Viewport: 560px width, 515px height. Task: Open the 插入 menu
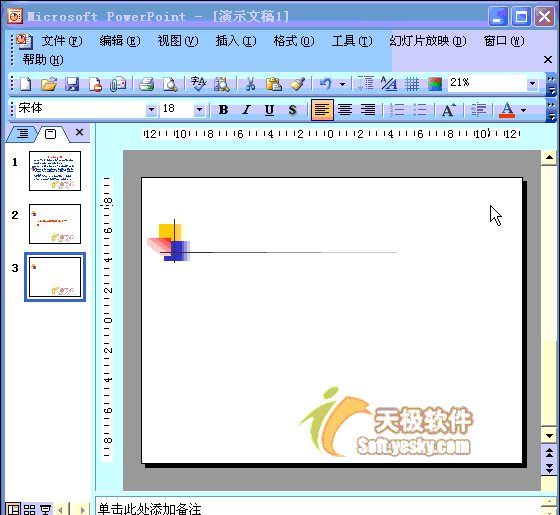[236, 41]
